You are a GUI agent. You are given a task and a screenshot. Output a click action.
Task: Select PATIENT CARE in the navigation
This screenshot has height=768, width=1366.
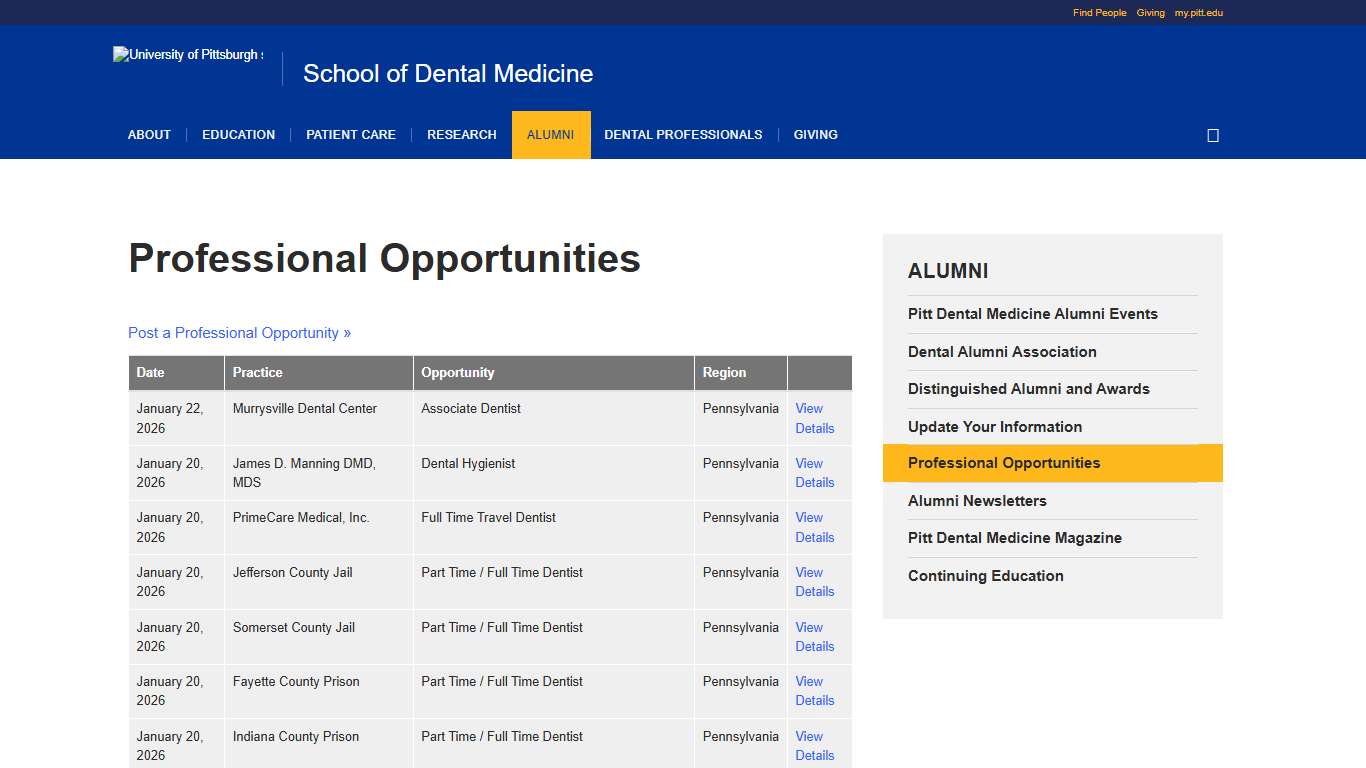pos(351,134)
